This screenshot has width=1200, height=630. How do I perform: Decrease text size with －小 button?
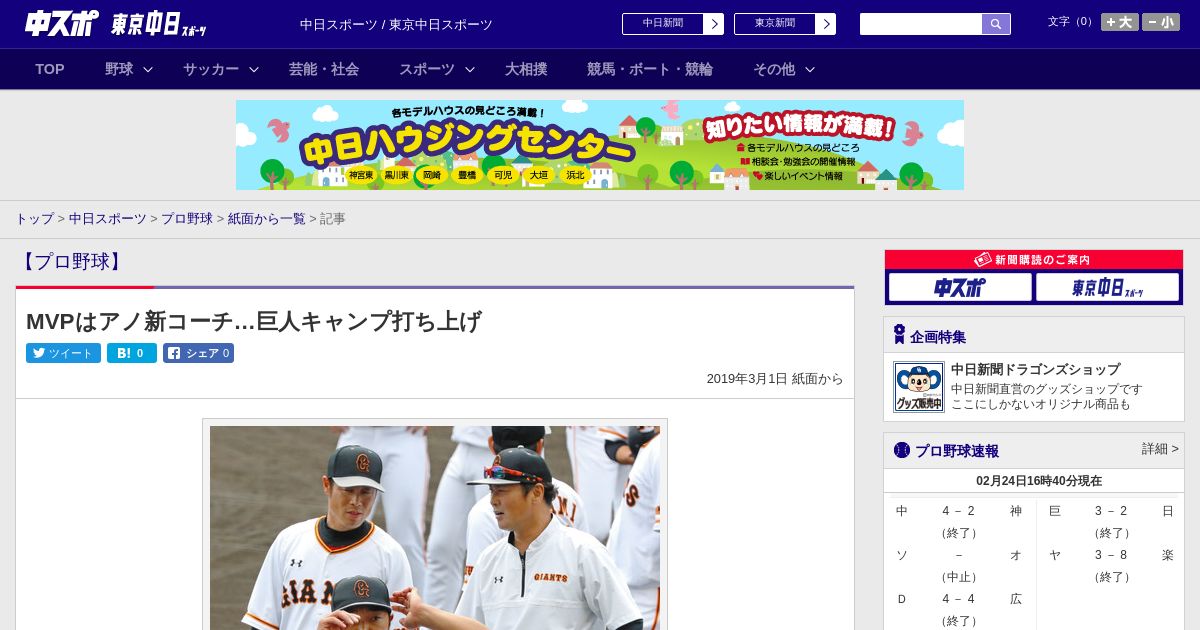[1161, 22]
